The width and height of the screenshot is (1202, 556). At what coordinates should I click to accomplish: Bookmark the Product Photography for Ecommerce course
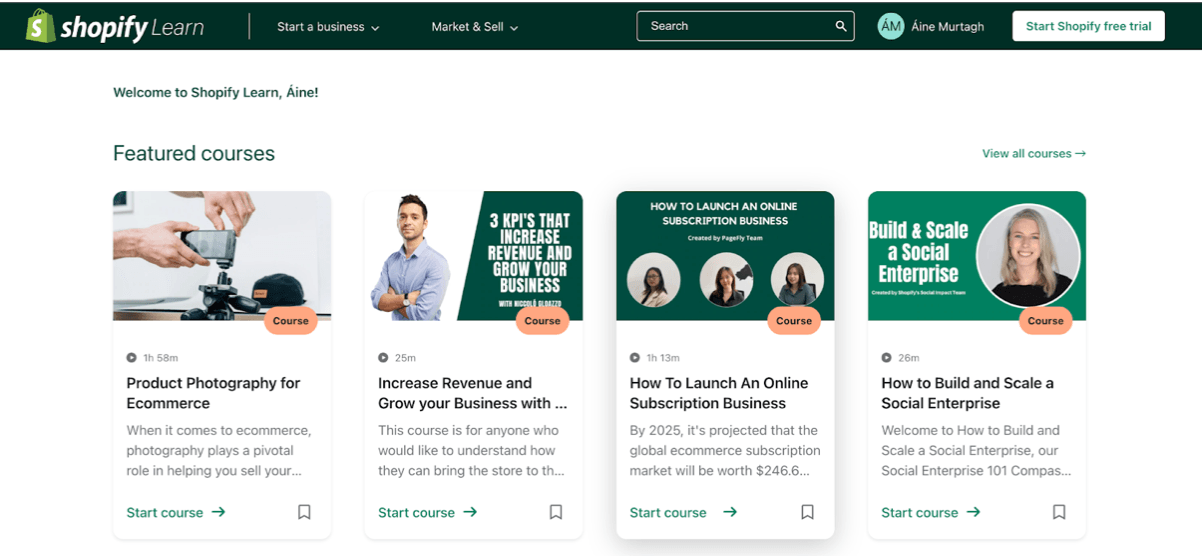point(304,512)
